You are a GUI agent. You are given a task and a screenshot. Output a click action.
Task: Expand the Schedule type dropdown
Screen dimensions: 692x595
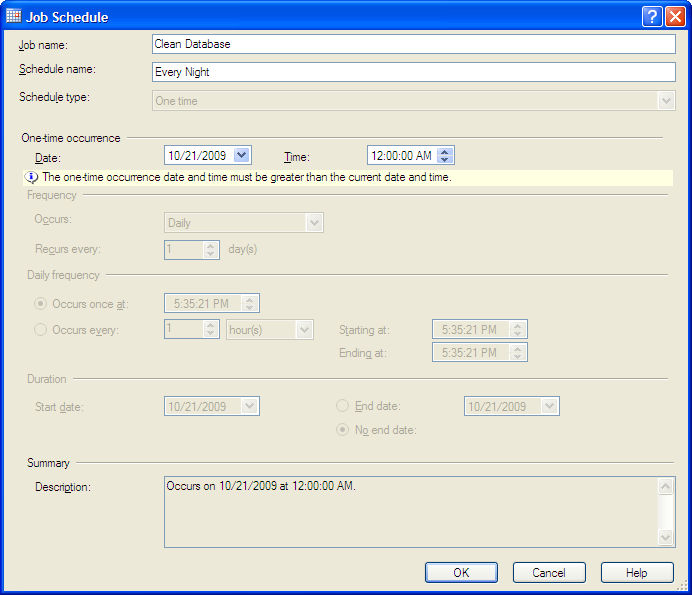click(x=666, y=100)
